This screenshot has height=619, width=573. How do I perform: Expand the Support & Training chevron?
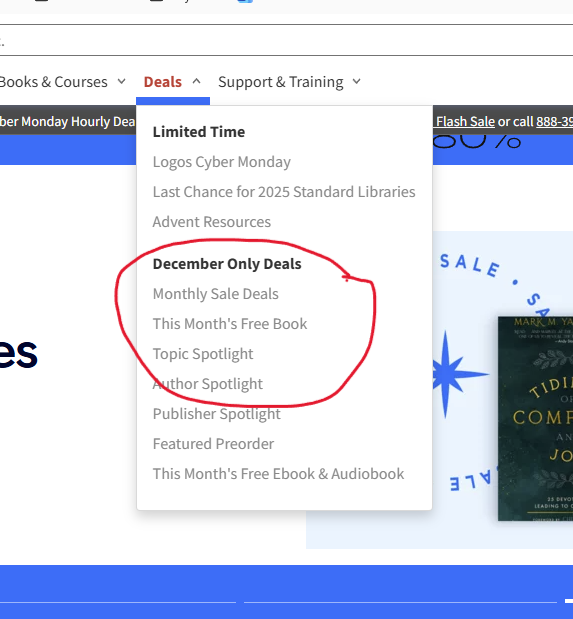pyautogui.click(x=357, y=81)
